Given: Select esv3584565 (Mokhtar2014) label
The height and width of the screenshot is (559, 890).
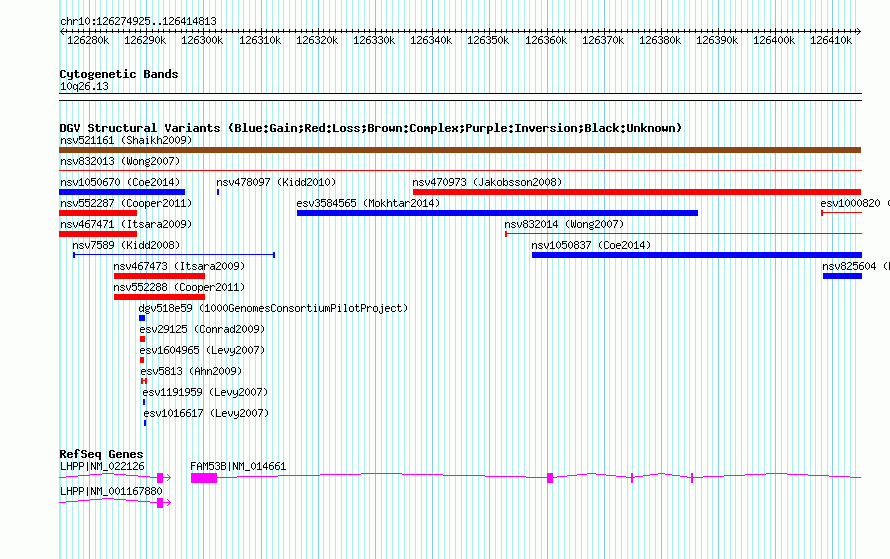Looking at the screenshot, I should pyautogui.click(x=368, y=203).
